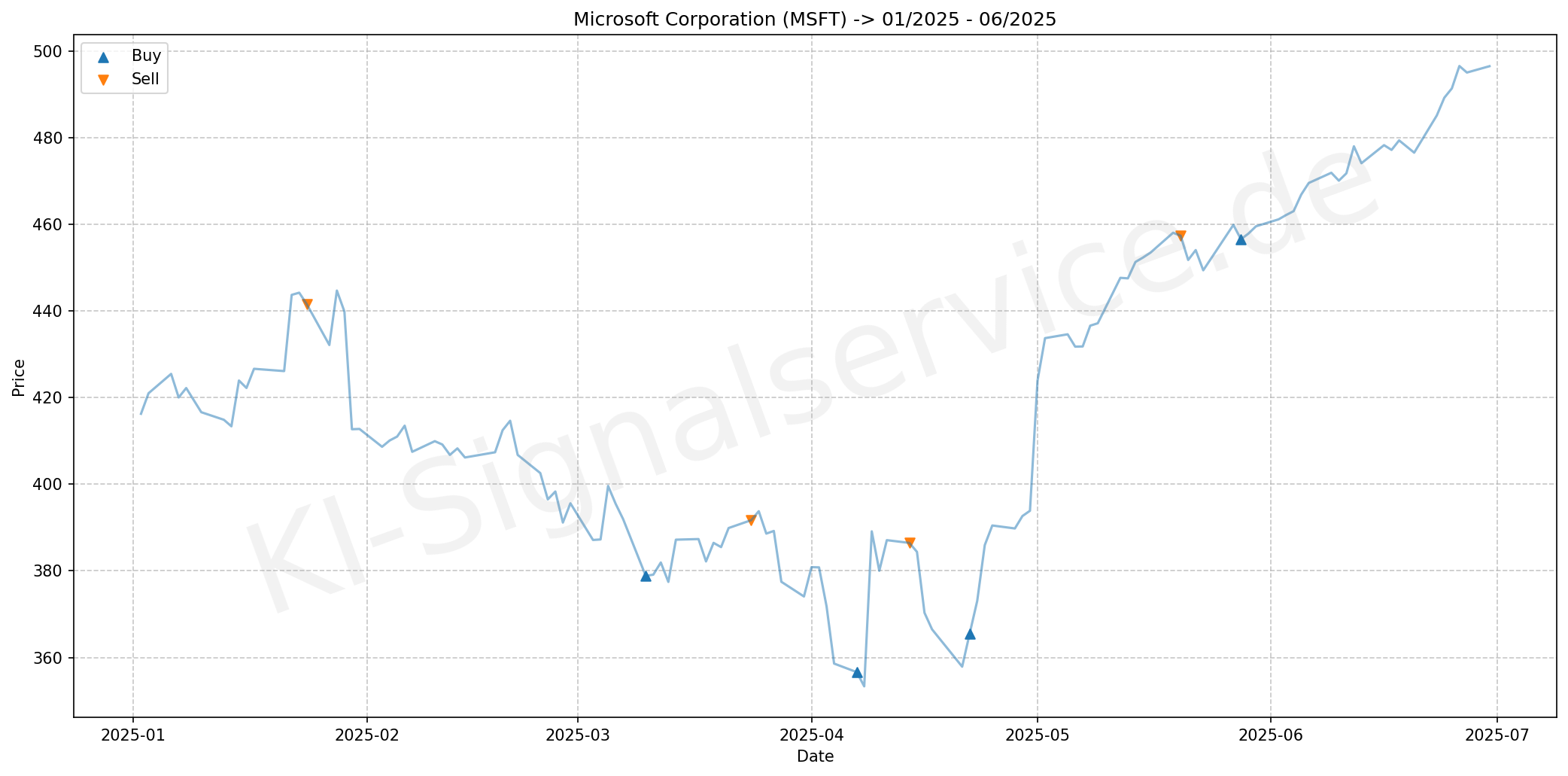The height and width of the screenshot is (776, 1568).
Task: Click the 2025-05 x-axis tick label
Action: pos(1037,735)
